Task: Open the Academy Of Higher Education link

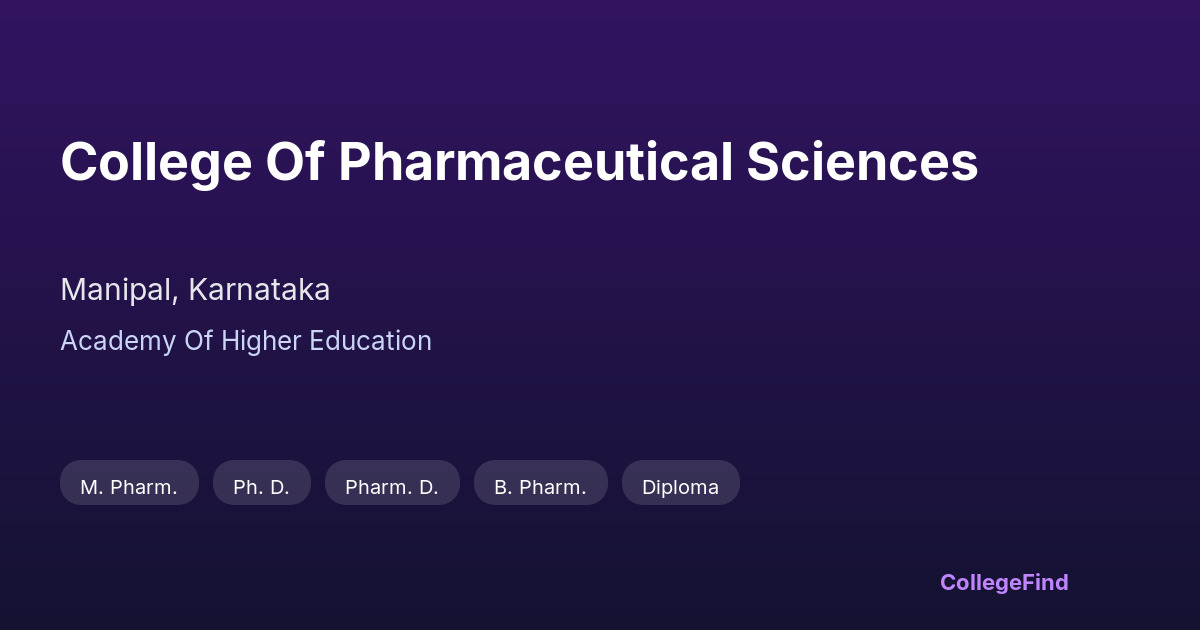Action: tap(245, 341)
